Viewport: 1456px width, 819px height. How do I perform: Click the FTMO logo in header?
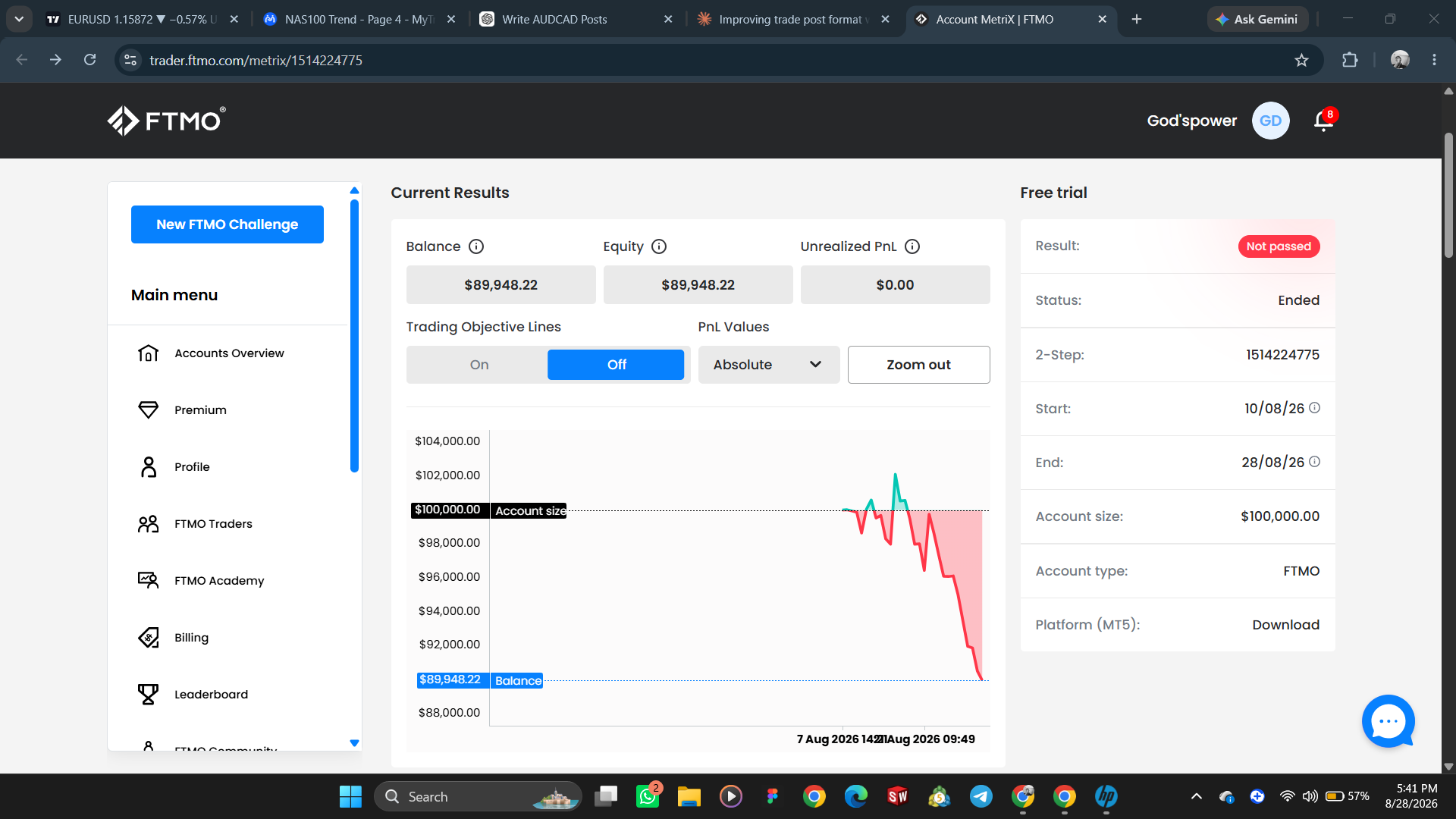click(166, 121)
